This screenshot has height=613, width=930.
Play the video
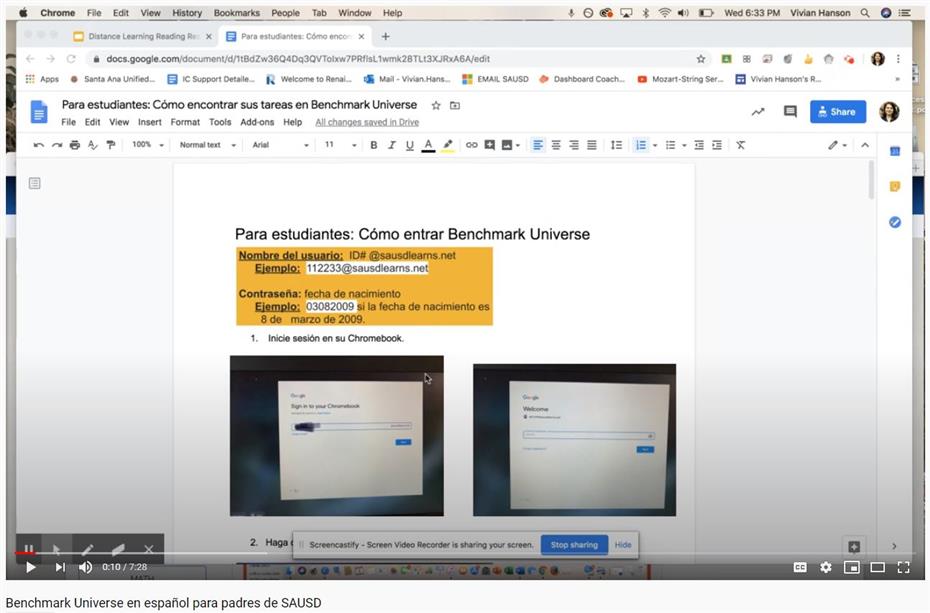point(31,567)
